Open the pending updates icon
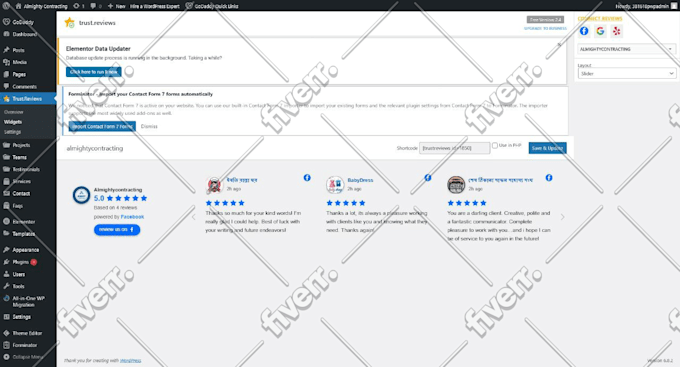Image resolution: width=680 pixels, height=367 pixels. click(x=76, y=6)
